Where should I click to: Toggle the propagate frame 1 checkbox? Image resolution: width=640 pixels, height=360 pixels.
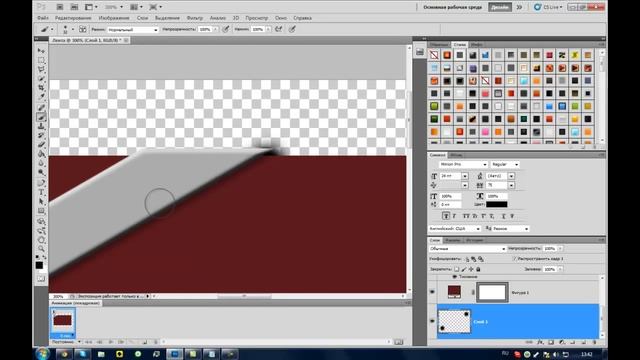point(515,259)
